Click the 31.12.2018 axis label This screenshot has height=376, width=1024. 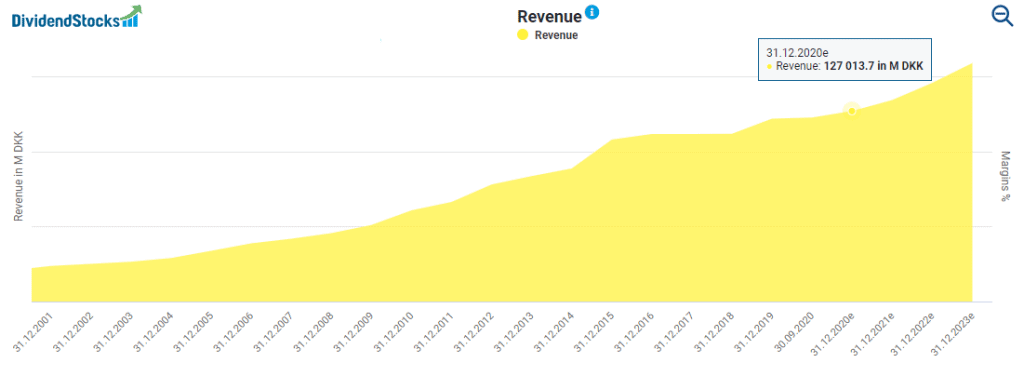pos(715,333)
